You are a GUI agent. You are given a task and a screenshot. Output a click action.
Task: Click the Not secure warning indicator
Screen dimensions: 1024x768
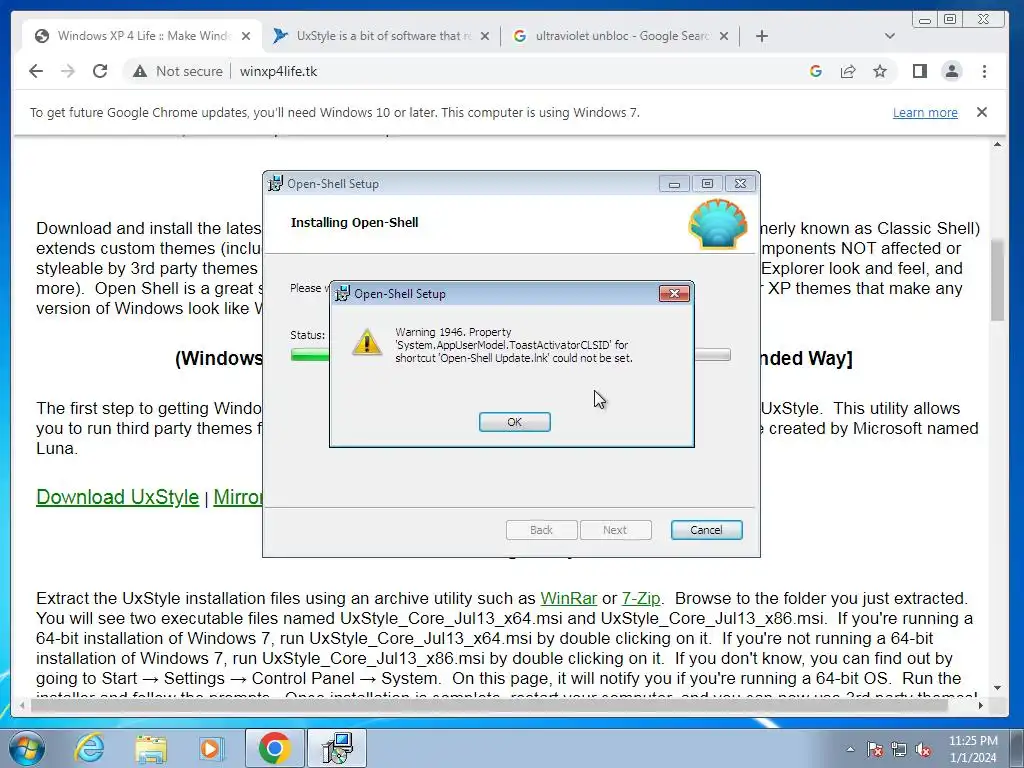178,71
